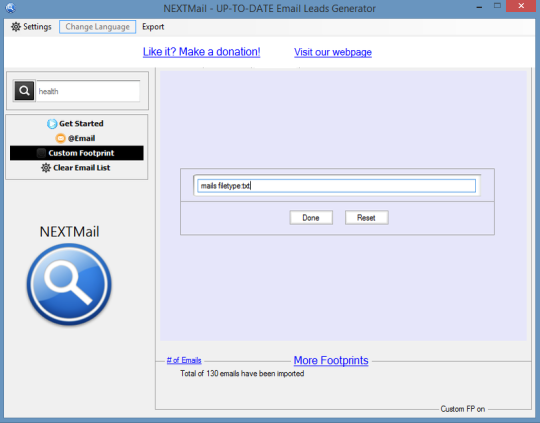
Task: Click the Done button
Action: [311, 218]
